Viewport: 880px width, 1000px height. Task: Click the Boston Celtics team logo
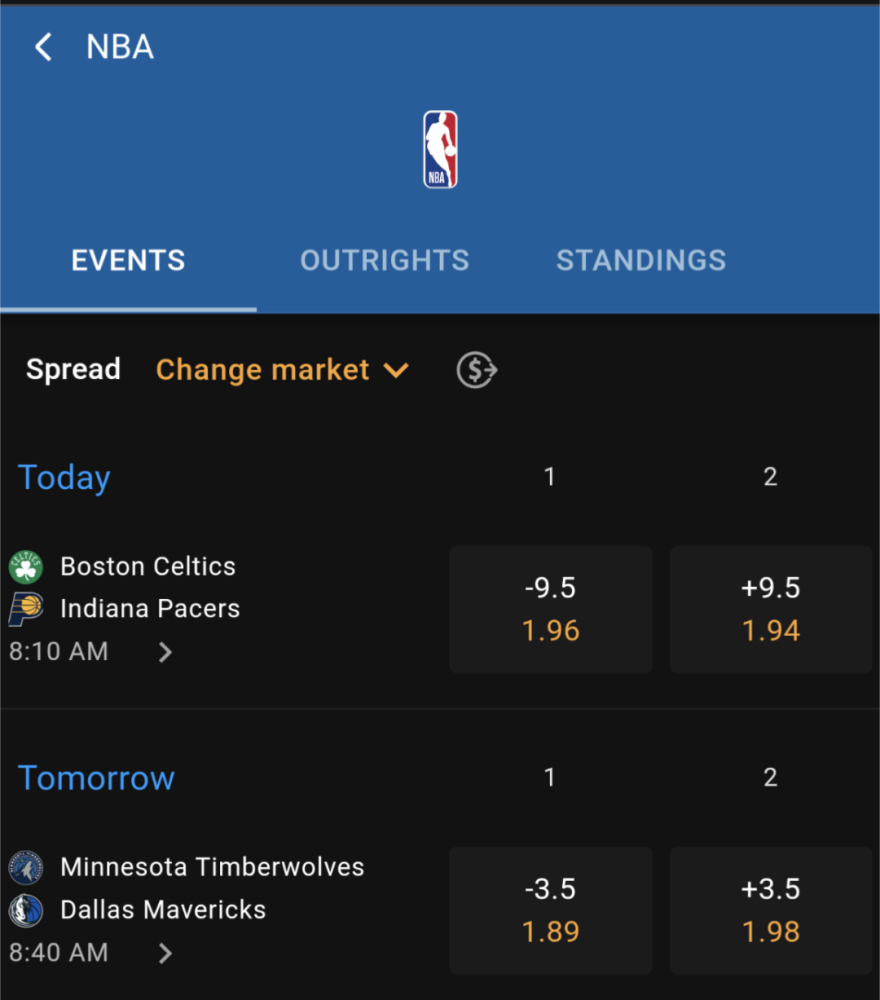(x=26, y=567)
